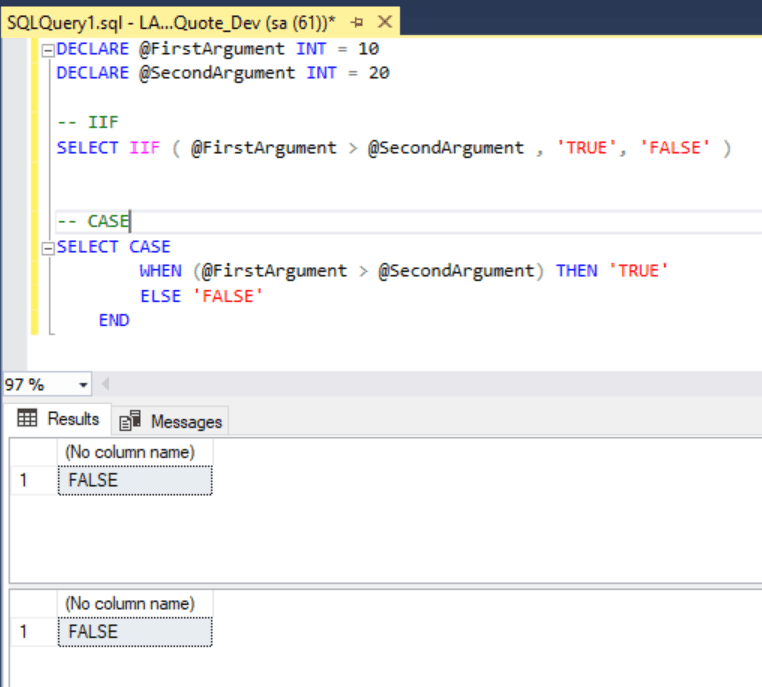
Task: Click the horizontal scroll left arrow
Action: point(105,384)
